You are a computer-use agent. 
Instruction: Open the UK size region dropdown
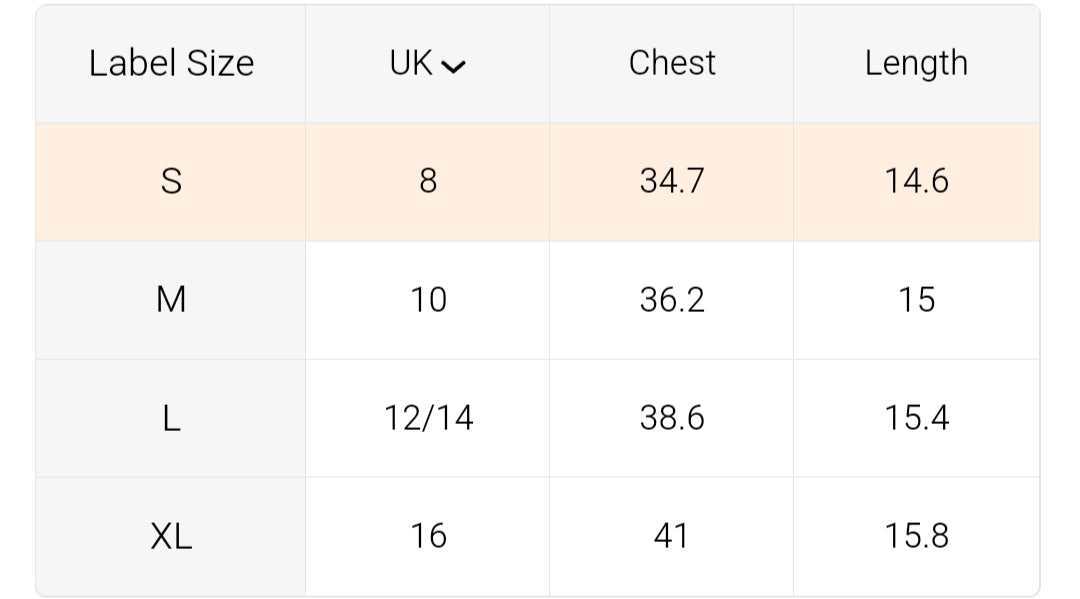click(428, 64)
